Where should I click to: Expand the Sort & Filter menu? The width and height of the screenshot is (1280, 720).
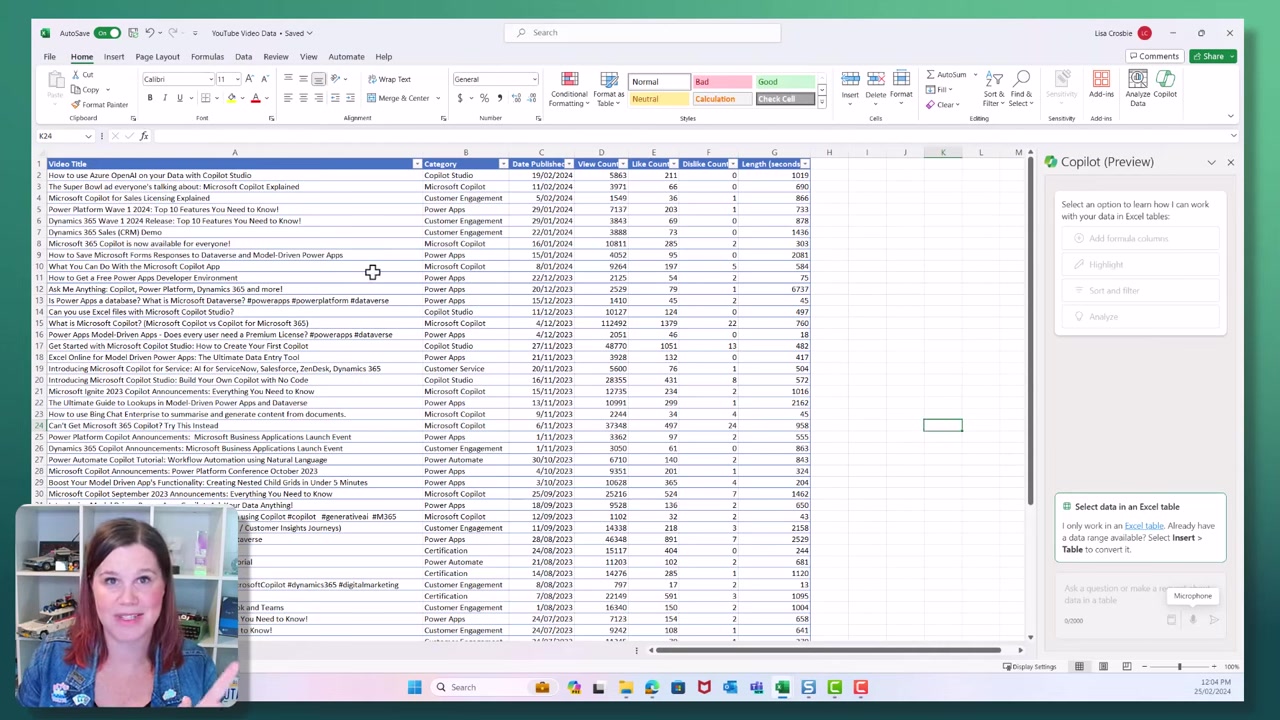(993, 89)
